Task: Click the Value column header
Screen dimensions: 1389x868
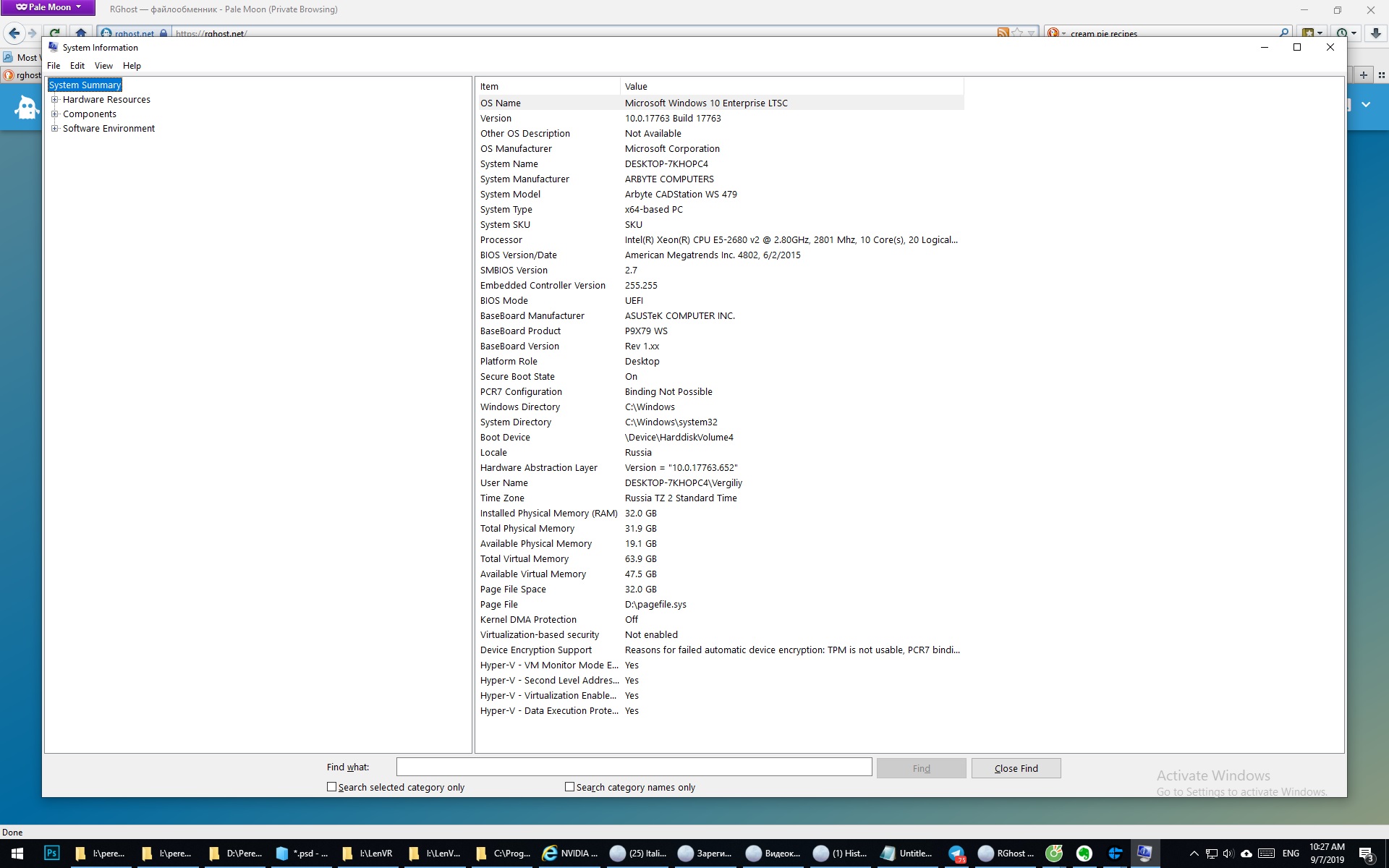Action: [792, 87]
